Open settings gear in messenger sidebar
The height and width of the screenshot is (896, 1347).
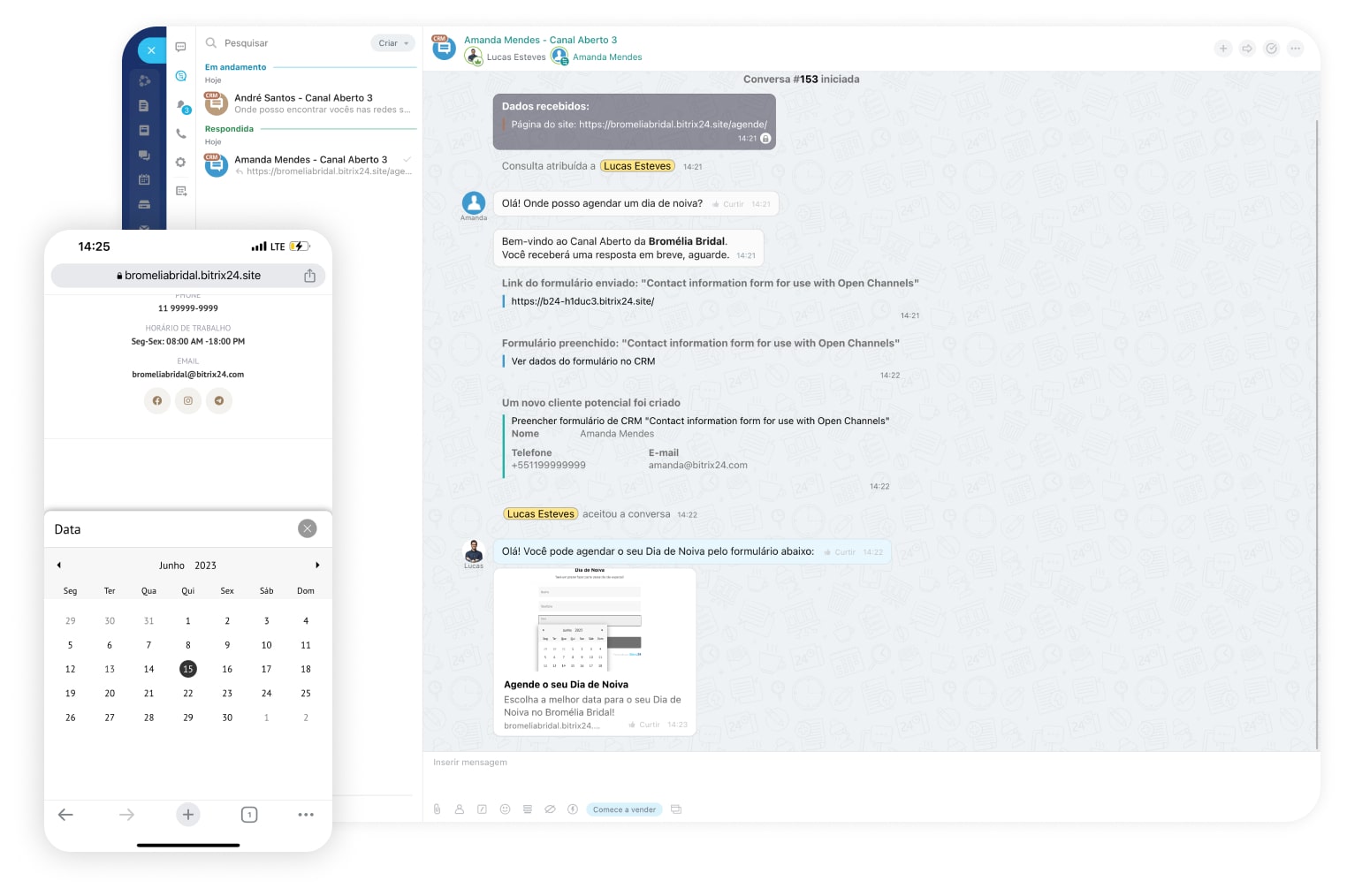181,163
